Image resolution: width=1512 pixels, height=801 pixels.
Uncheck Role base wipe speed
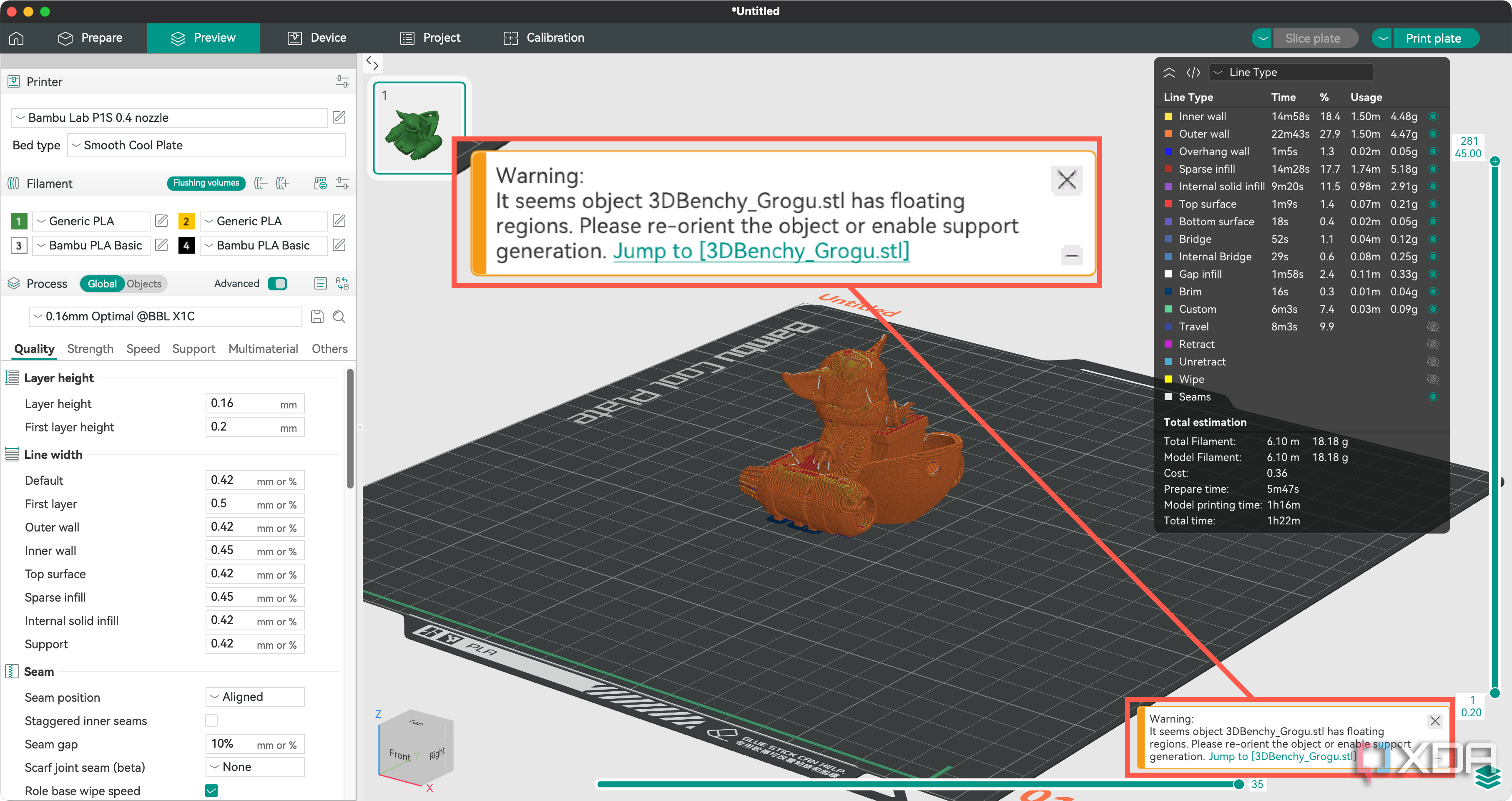[x=211, y=791]
